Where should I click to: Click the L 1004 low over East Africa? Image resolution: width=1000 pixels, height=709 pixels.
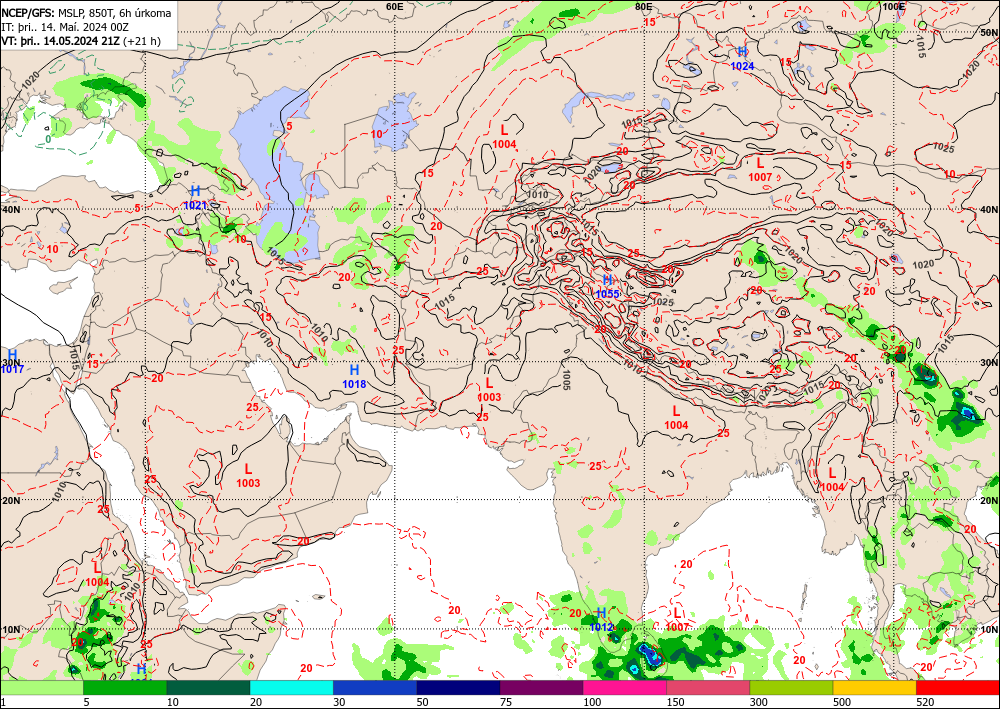97,574
